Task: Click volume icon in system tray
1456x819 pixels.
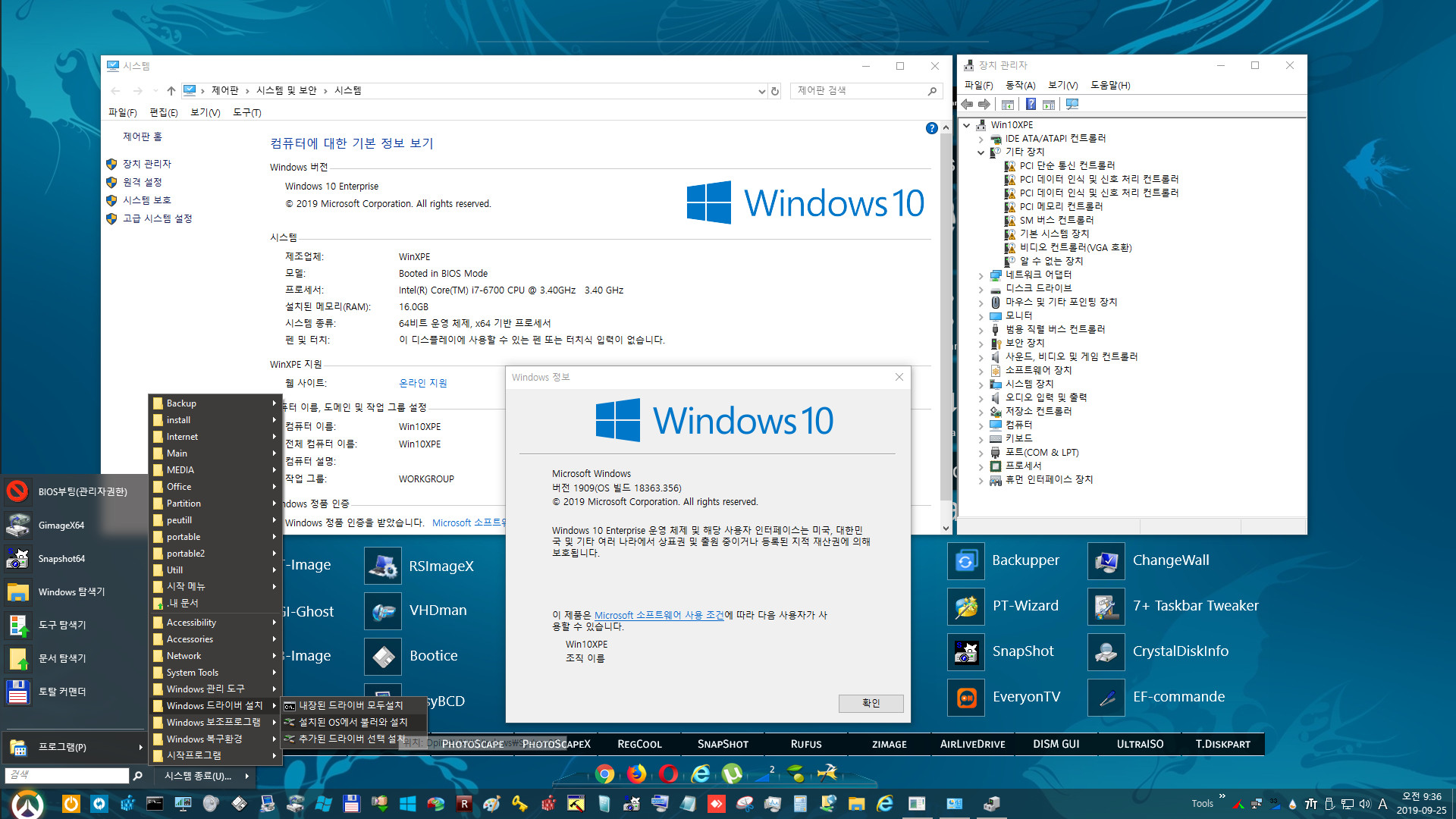Action: [1365, 804]
